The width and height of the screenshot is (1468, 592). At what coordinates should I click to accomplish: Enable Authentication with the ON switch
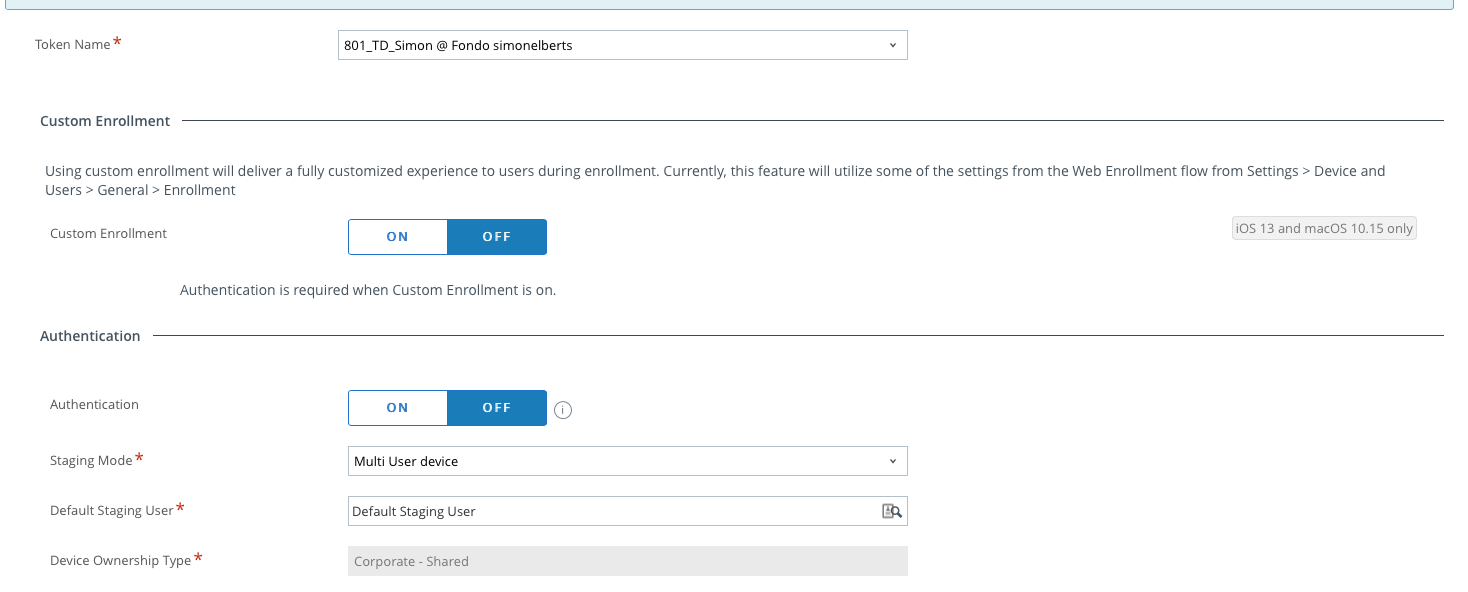(398, 408)
